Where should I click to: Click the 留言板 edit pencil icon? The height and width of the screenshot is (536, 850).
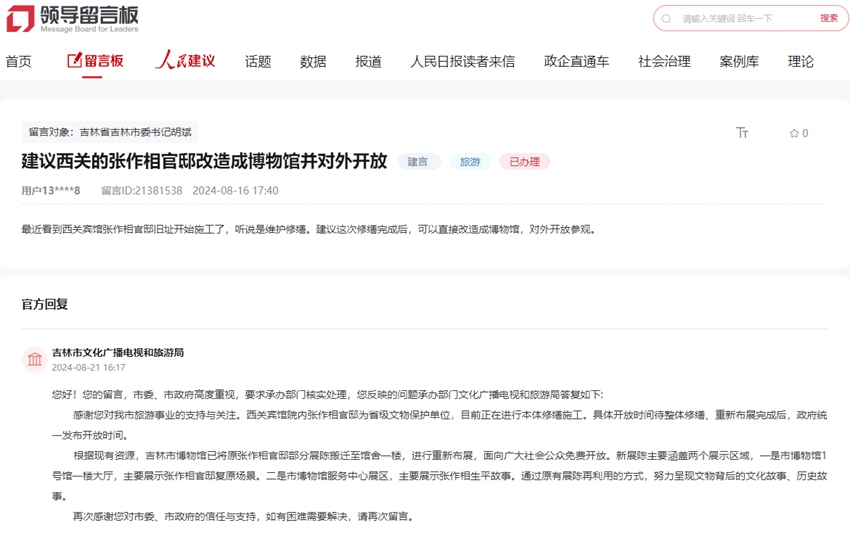[74, 61]
